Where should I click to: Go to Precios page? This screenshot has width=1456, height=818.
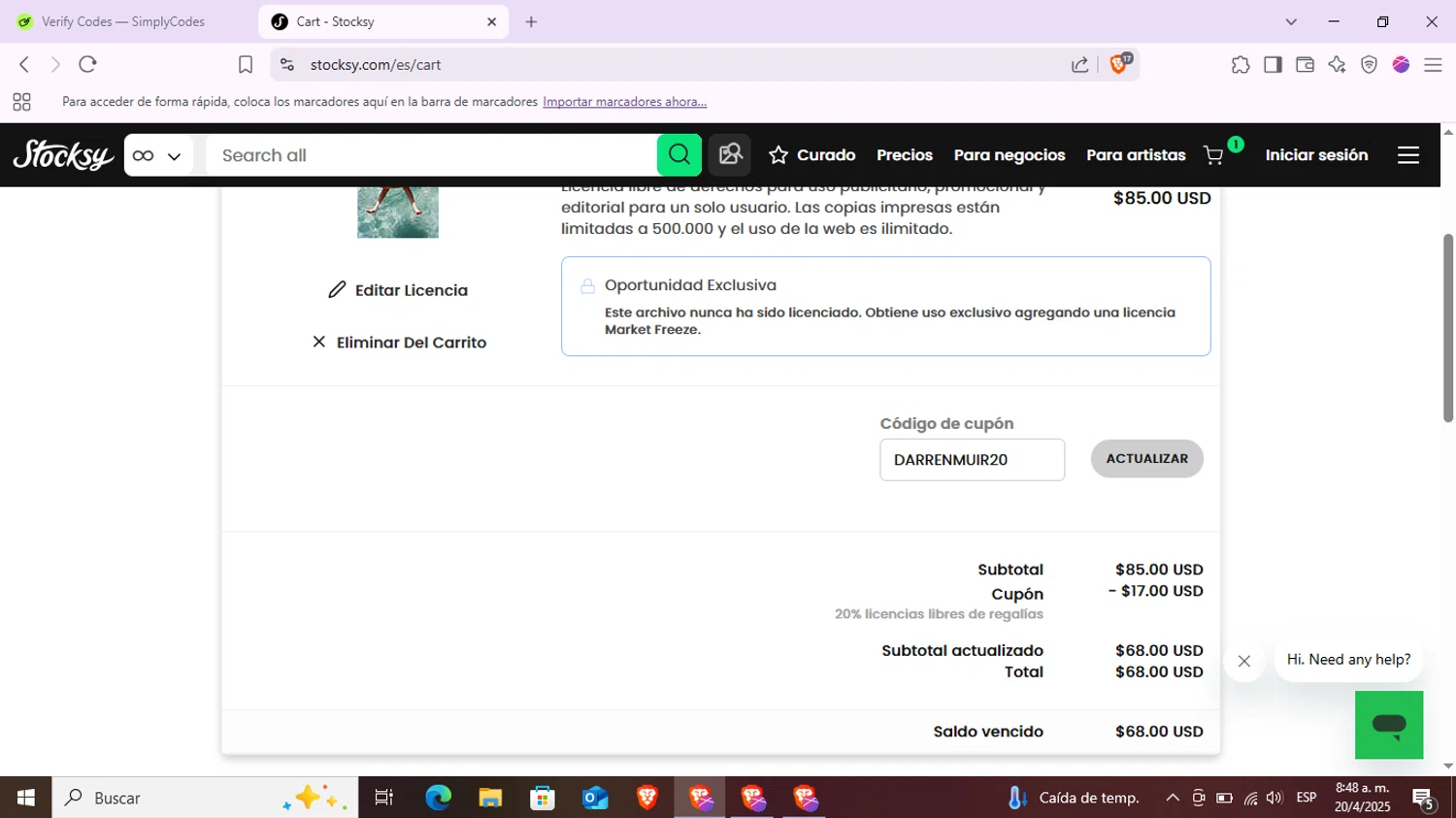click(x=905, y=155)
